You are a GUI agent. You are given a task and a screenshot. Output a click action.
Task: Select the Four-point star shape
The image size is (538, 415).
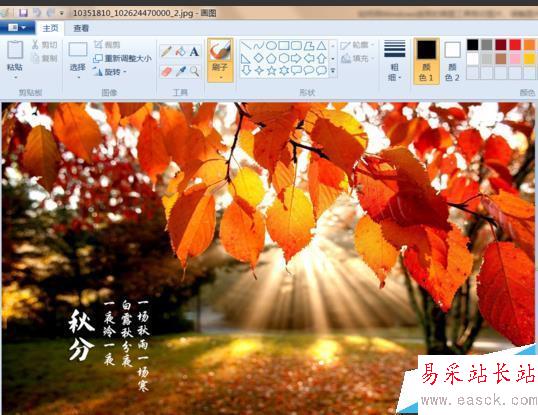(x=258, y=71)
